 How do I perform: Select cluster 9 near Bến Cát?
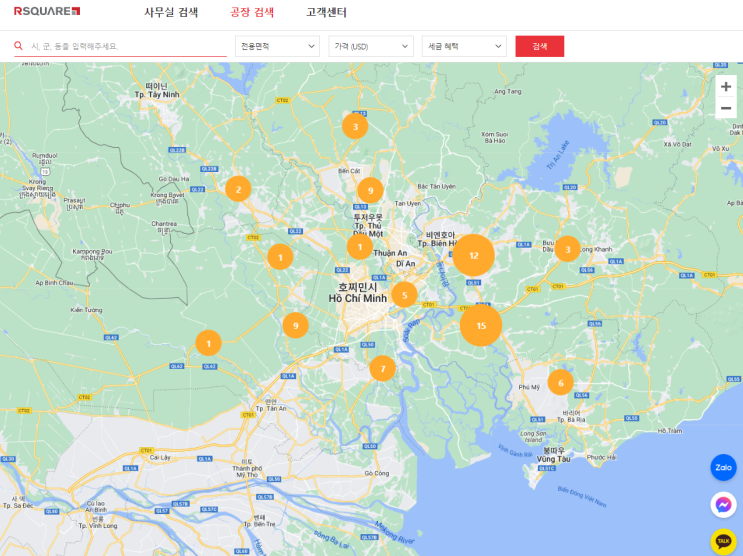pyautogui.click(x=370, y=190)
